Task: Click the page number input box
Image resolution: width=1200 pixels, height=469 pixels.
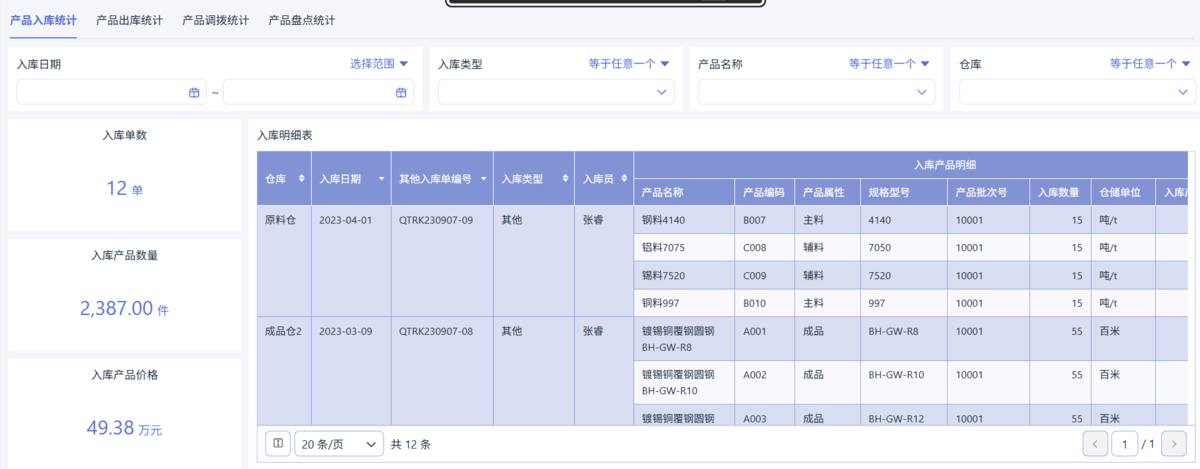Action: [1125, 443]
